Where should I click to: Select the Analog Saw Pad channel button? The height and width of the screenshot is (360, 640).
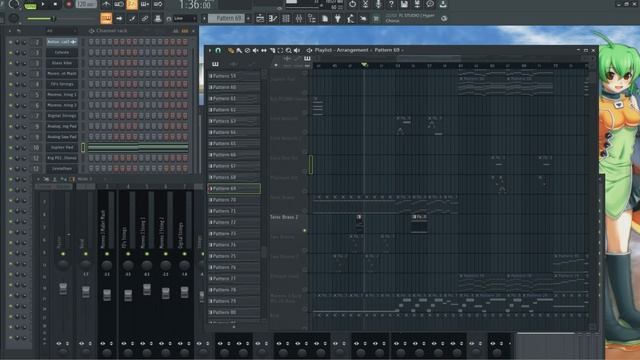tap(62, 137)
